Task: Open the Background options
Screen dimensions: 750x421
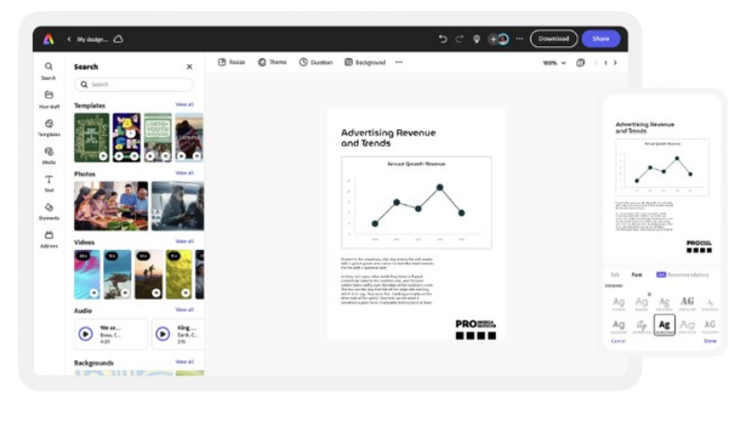Action: coord(365,62)
